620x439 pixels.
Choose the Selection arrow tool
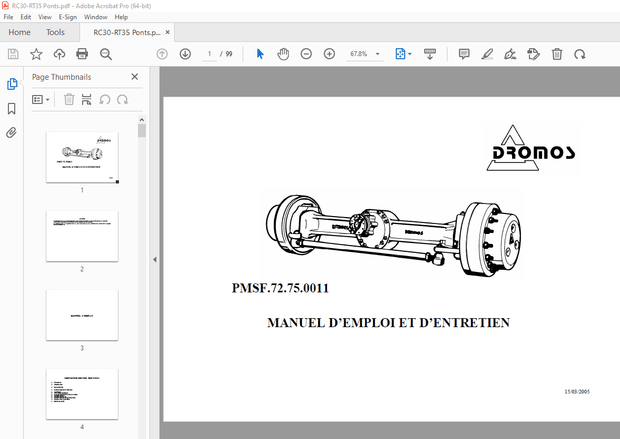[x=260, y=54]
